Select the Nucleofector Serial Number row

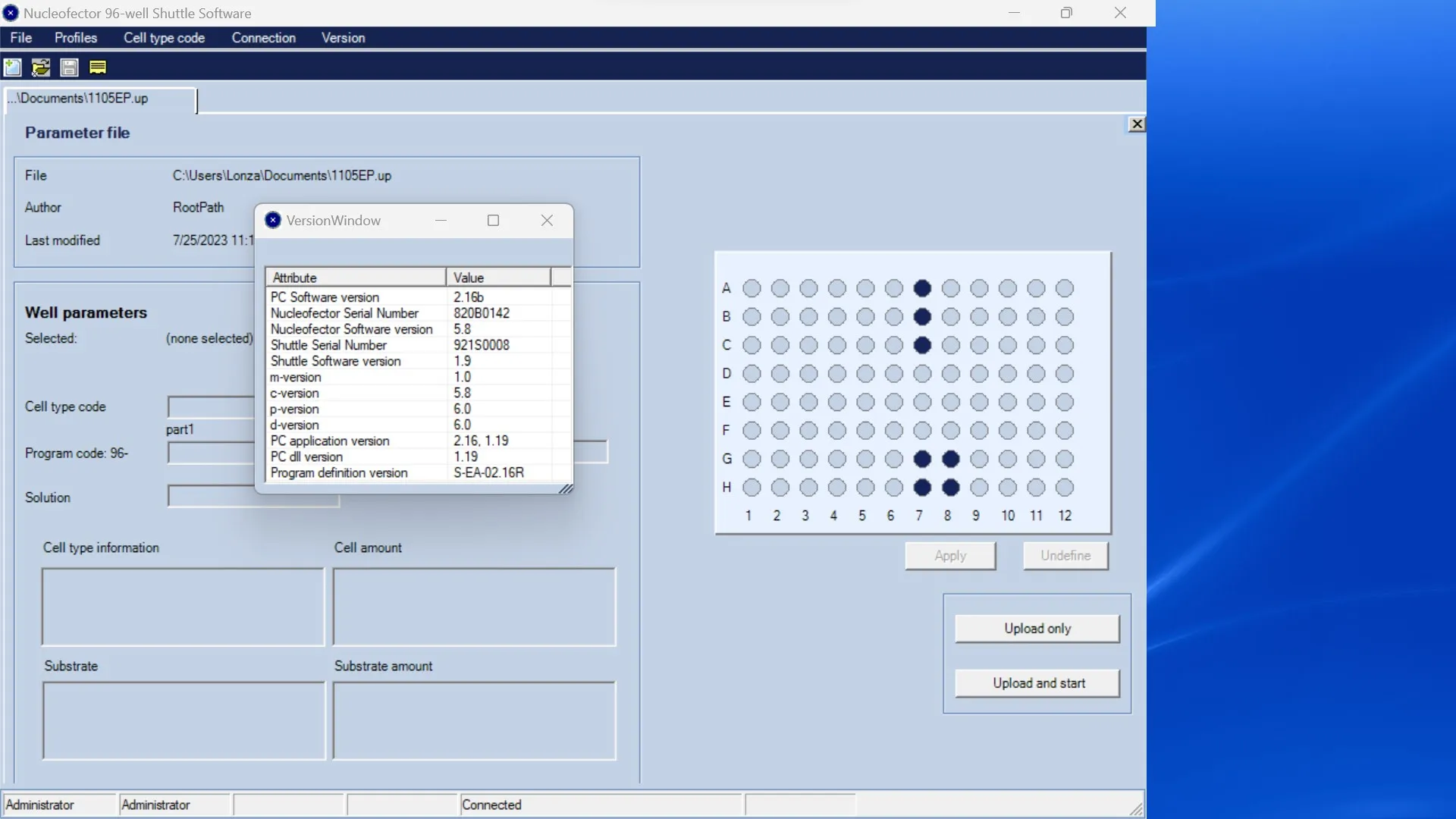point(419,313)
